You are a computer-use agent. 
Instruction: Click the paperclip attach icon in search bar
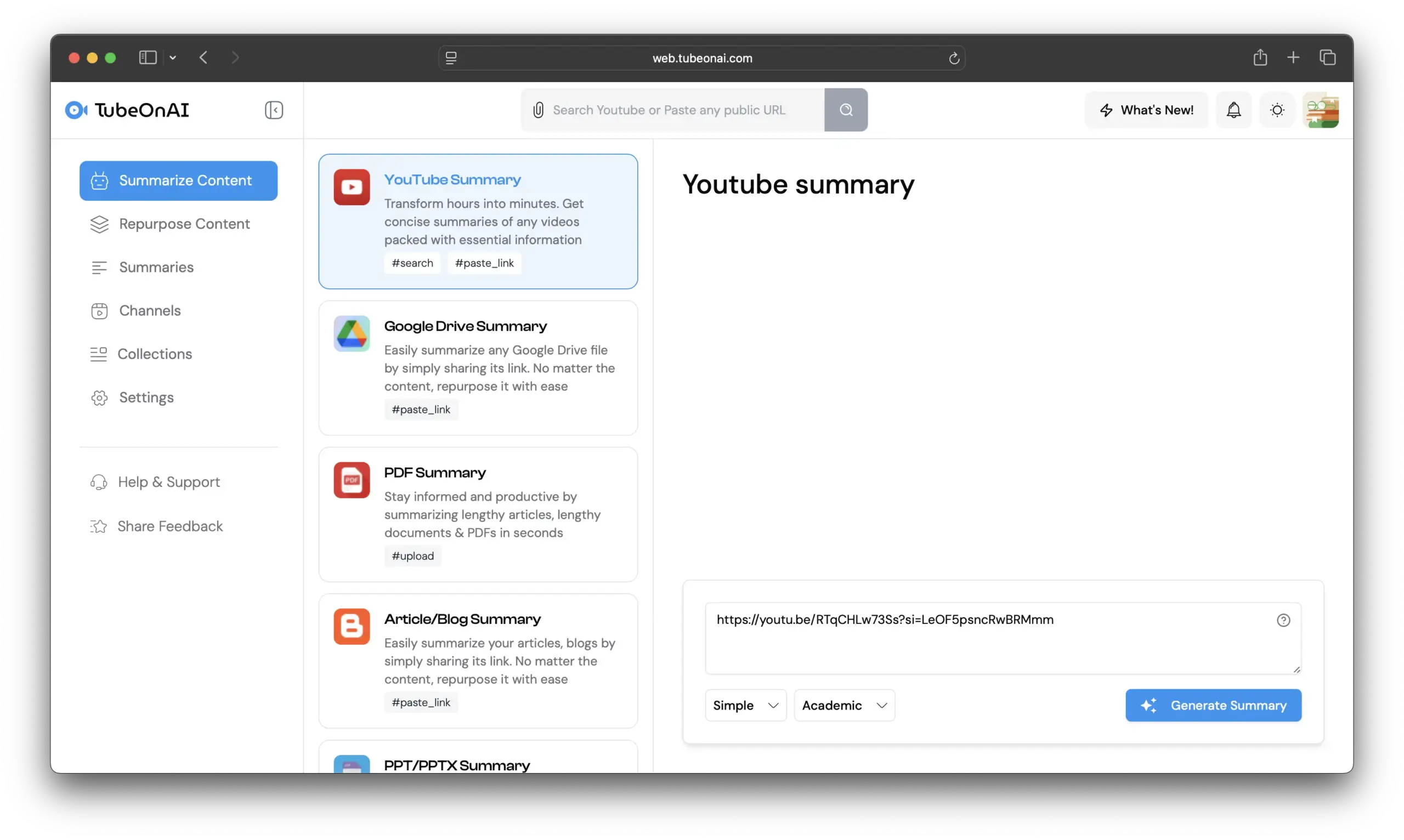538,110
